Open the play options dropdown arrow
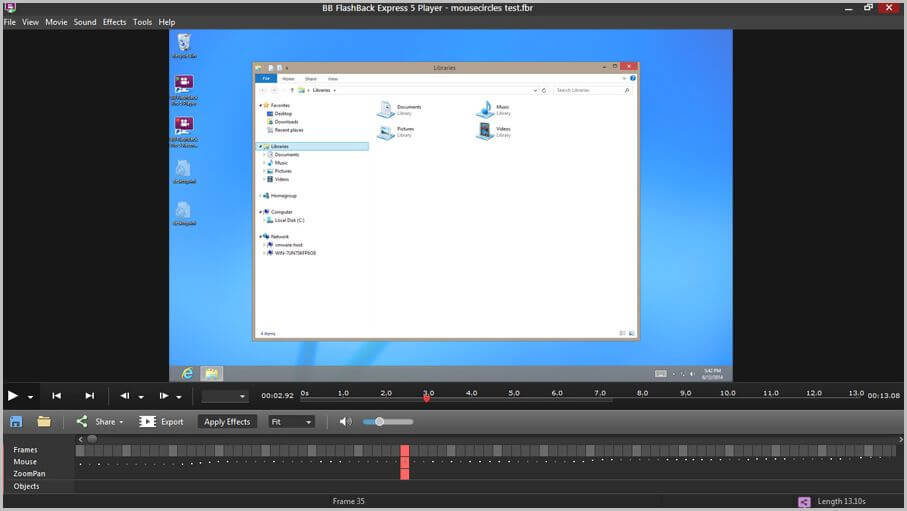Image resolution: width=907 pixels, height=511 pixels. coord(30,397)
